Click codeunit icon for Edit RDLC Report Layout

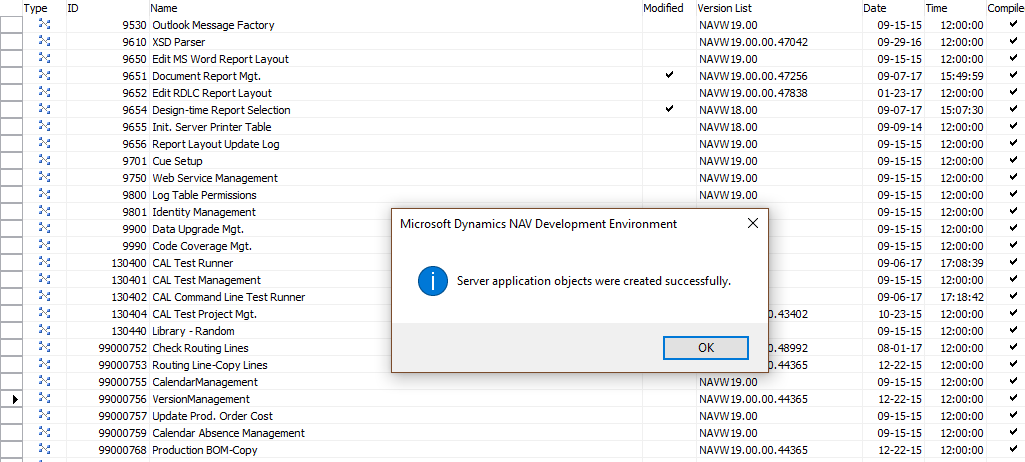point(44,93)
